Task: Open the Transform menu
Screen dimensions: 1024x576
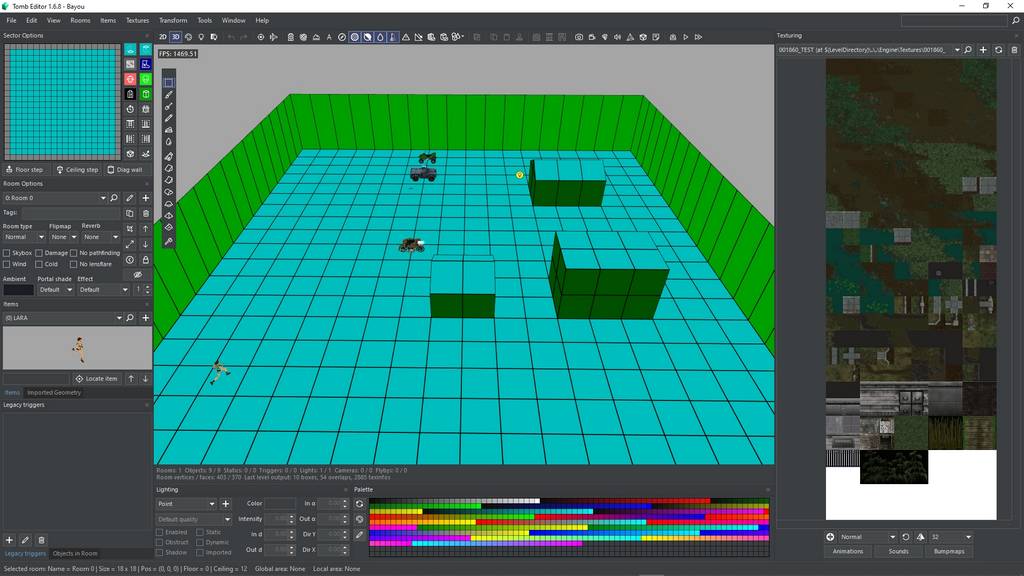Action: coord(173,20)
